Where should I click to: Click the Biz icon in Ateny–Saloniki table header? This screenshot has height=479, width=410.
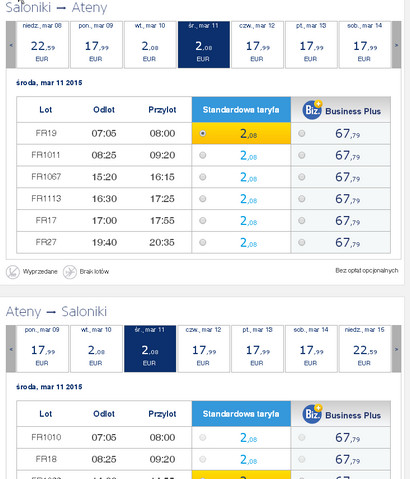pyautogui.click(x=312, y=414)
